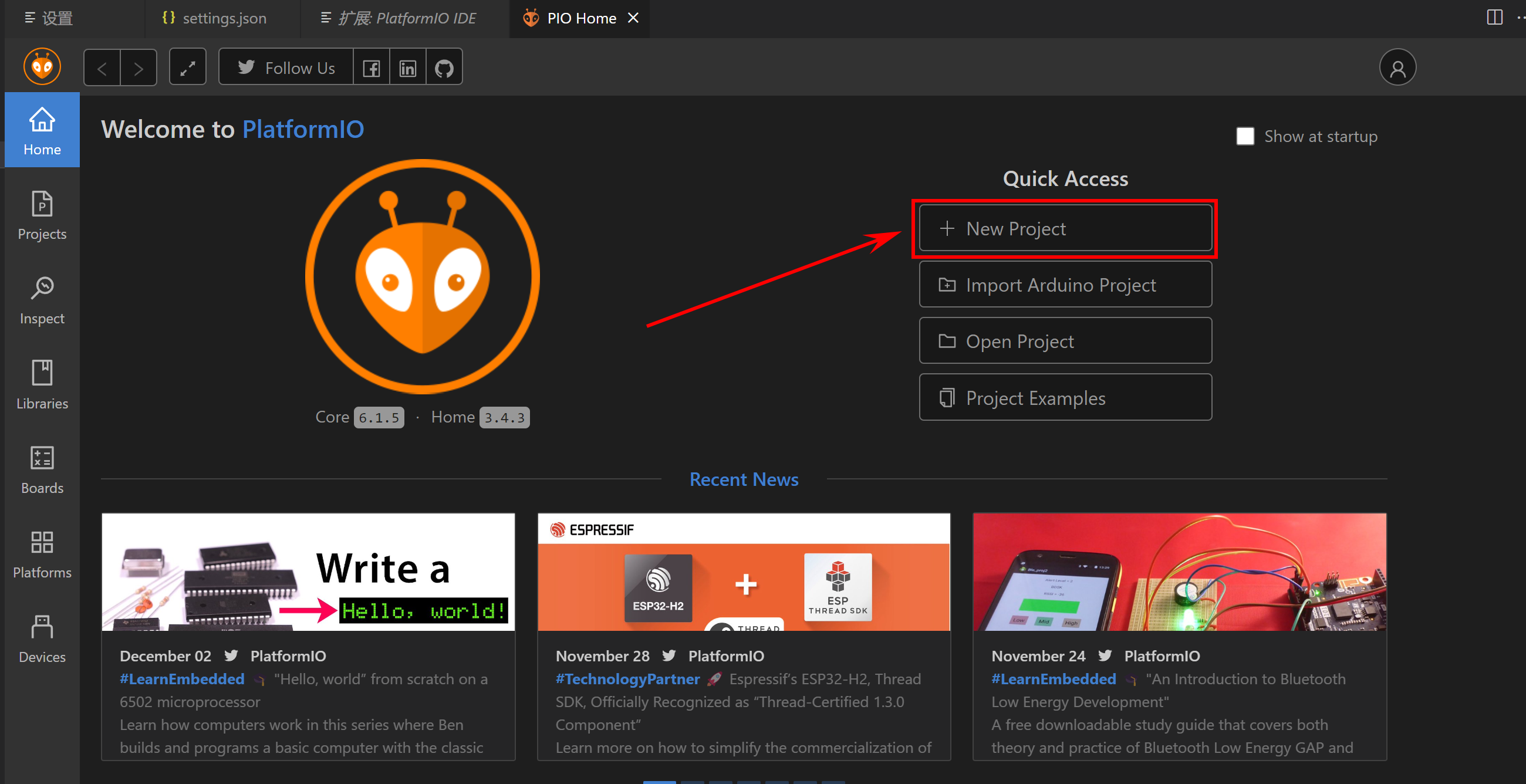This screenshot has height=784, width=1526.
Task: Switch to the PlatformIO IDE extension tab
Action: [x=406, y=18]
